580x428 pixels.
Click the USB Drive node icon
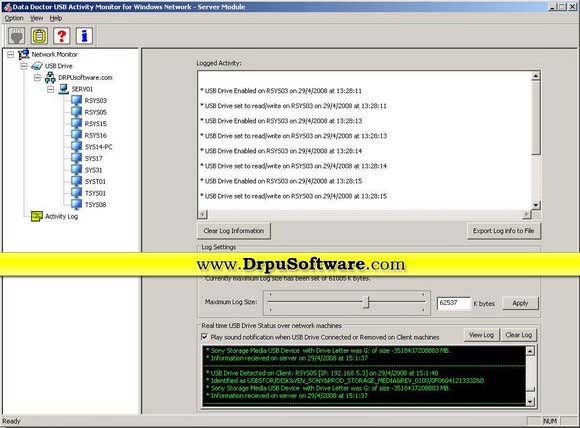[37, 66]
